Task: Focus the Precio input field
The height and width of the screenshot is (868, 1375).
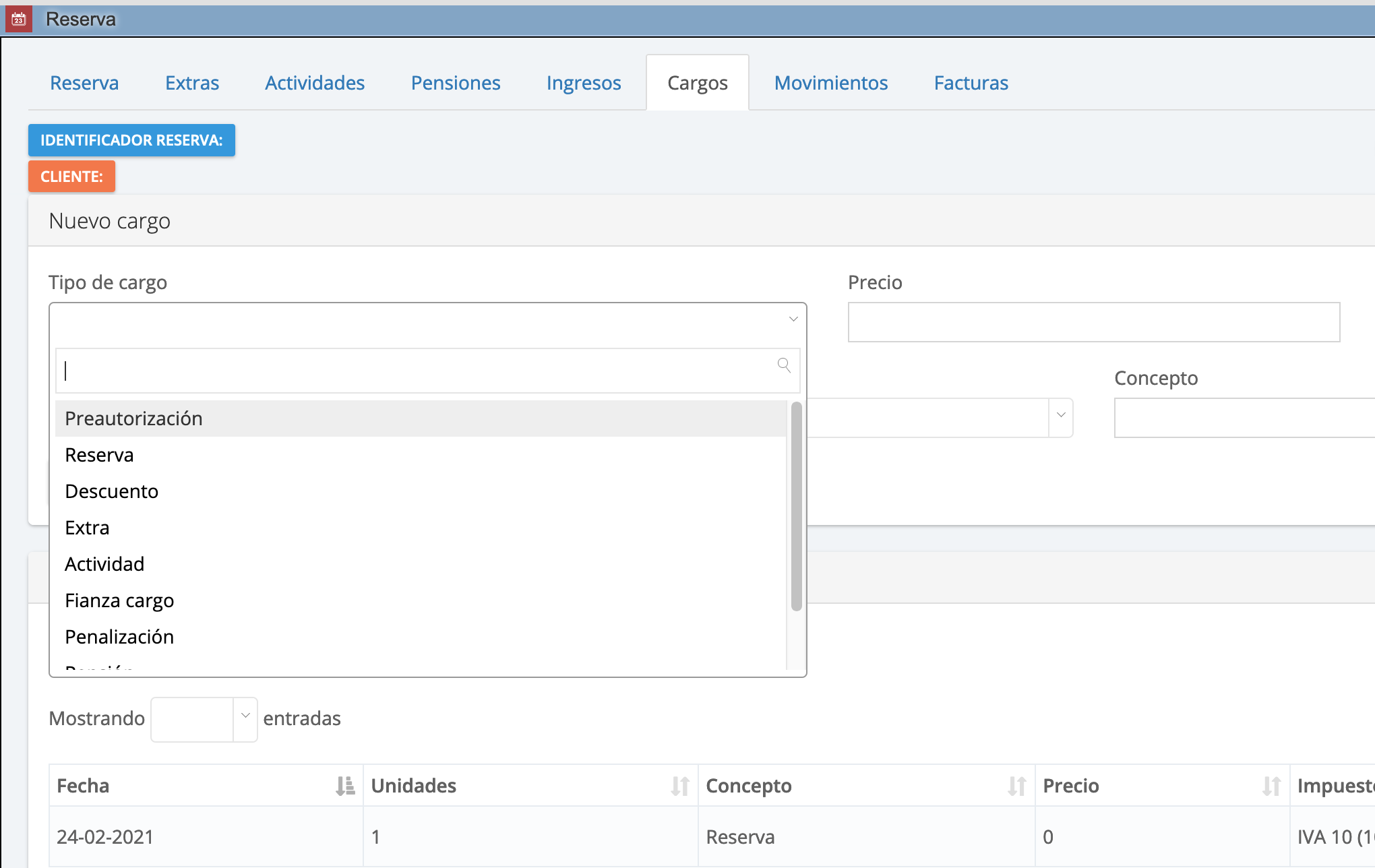Action: click(x=1093, y=322)
